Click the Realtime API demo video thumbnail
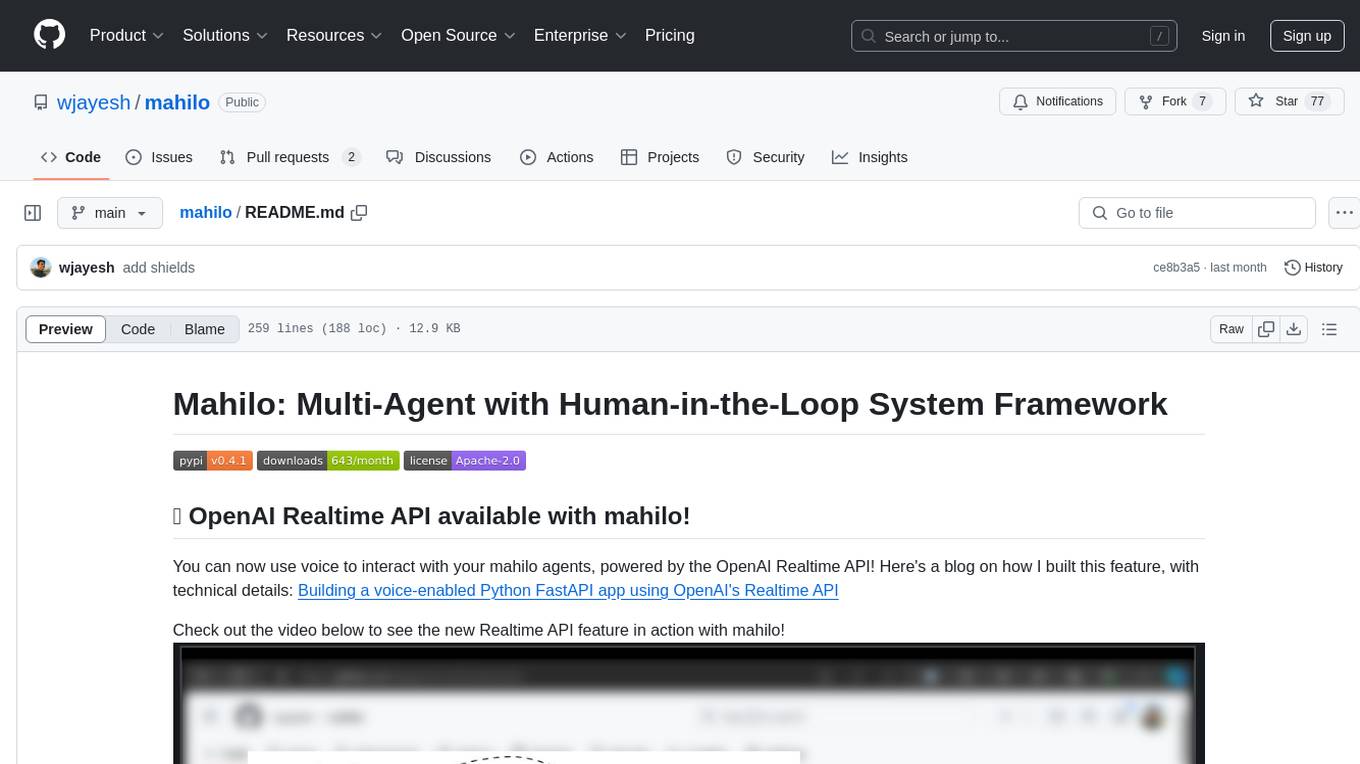The image size is (1360, 764). coord(688,703)
